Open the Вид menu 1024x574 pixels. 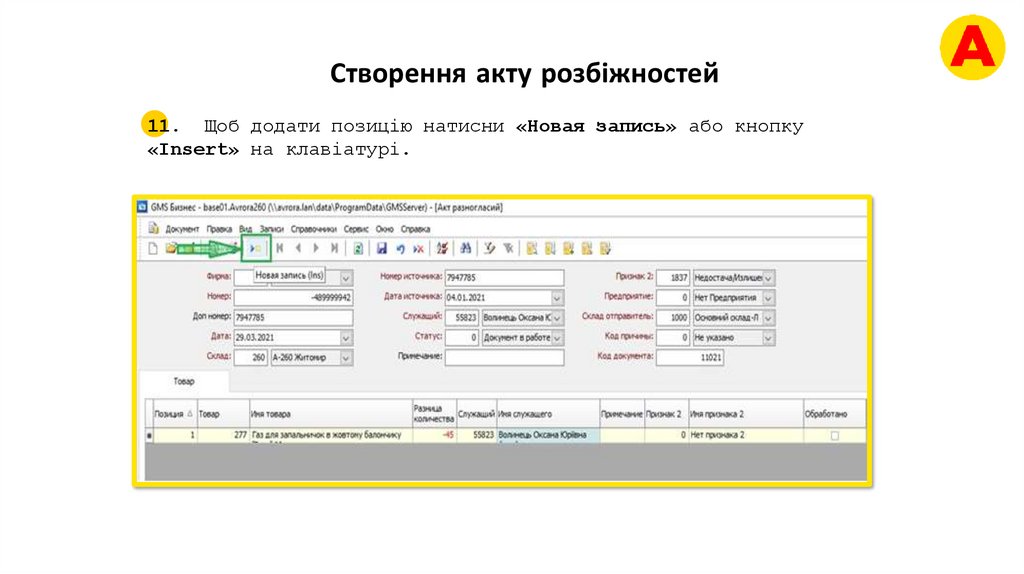(246, 229)
